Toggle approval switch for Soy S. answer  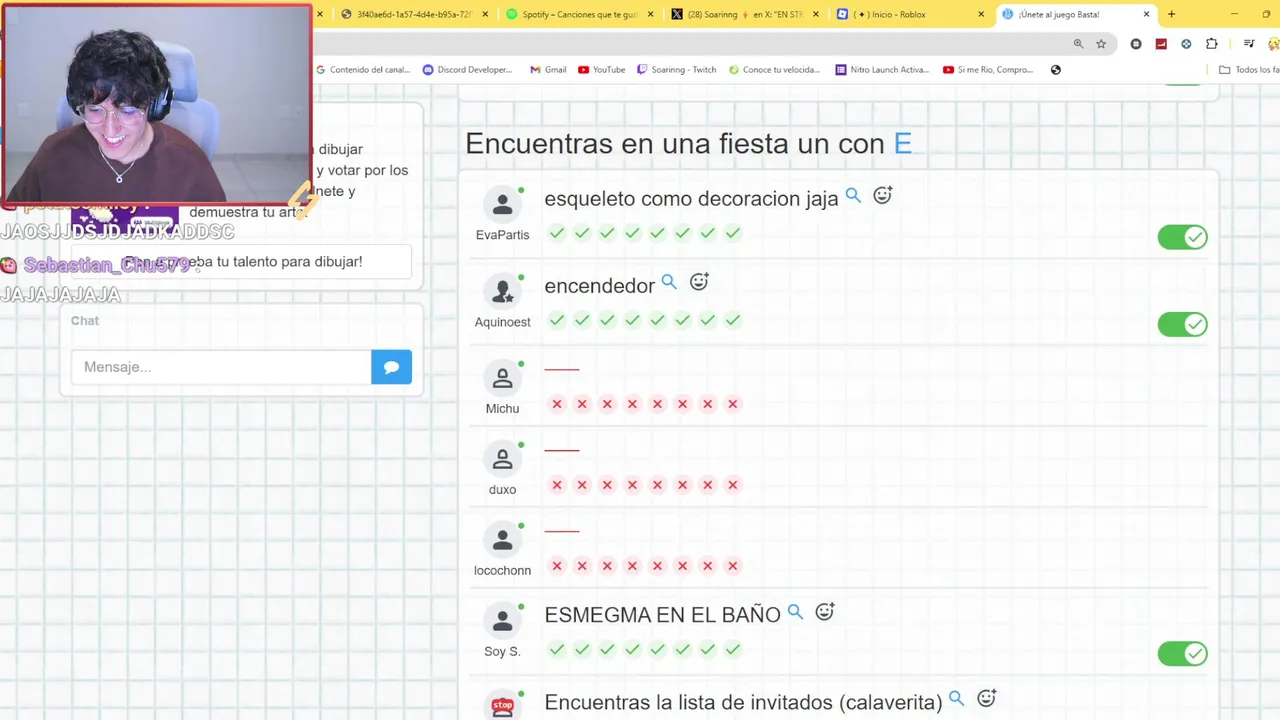click(x=1183, y=654)
